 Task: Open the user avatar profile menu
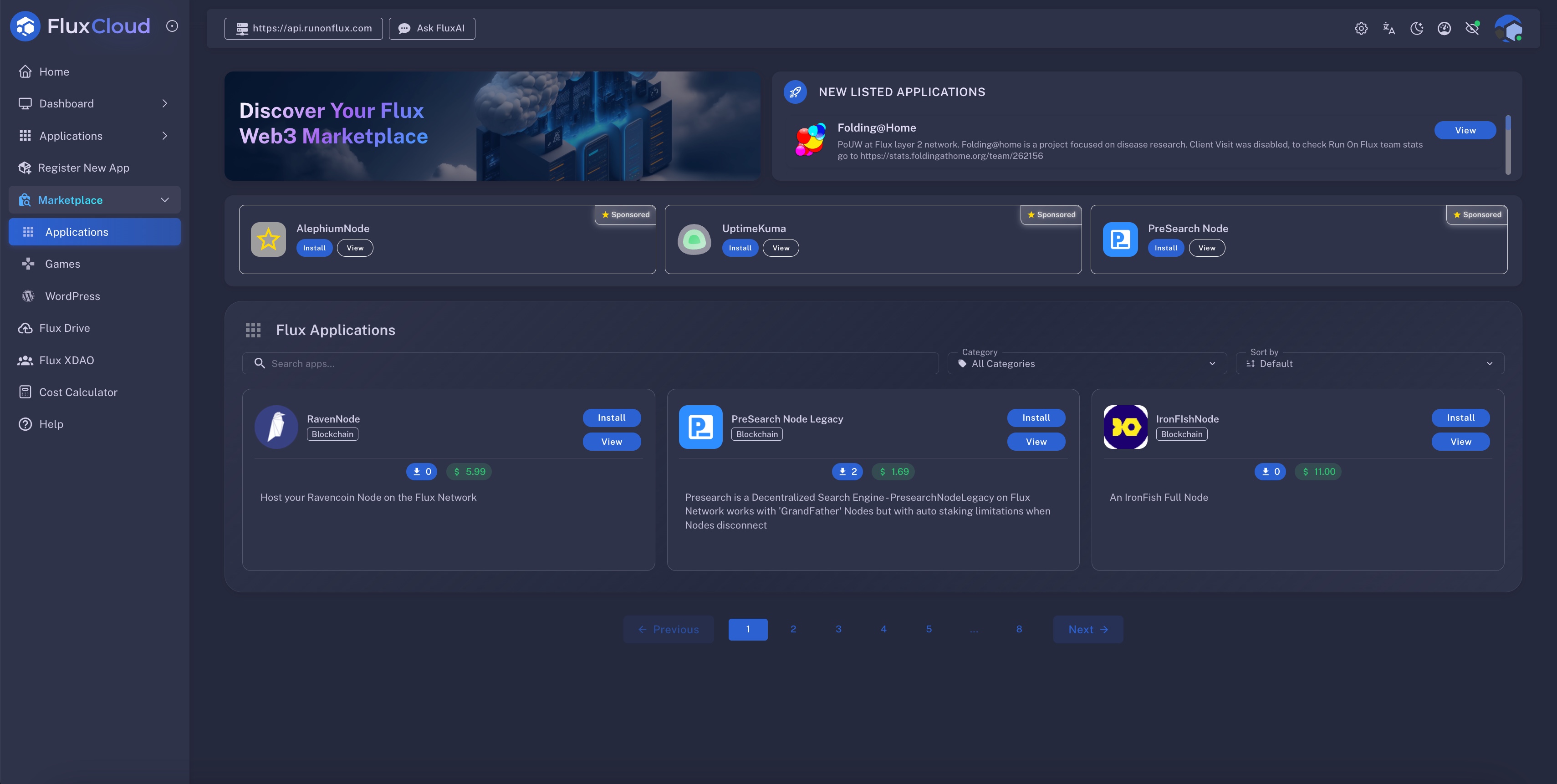[1508, 28]
